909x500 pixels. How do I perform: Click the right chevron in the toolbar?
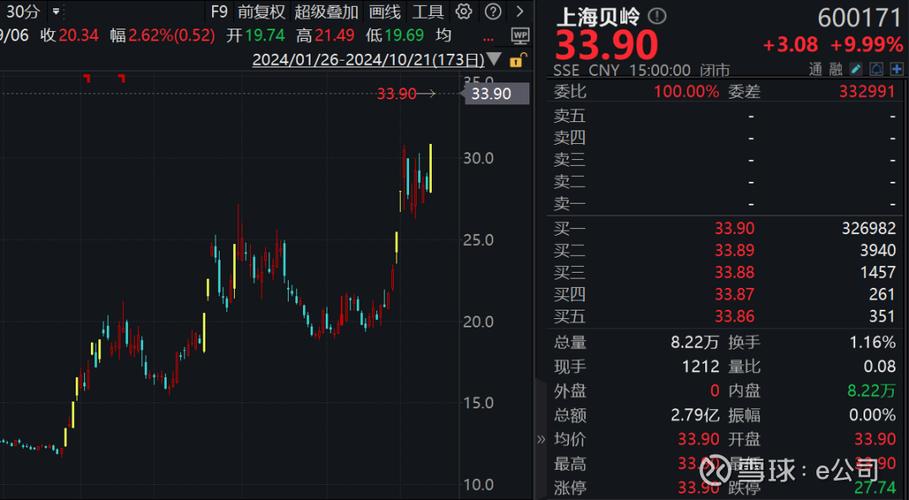click(x=519, y=11)
